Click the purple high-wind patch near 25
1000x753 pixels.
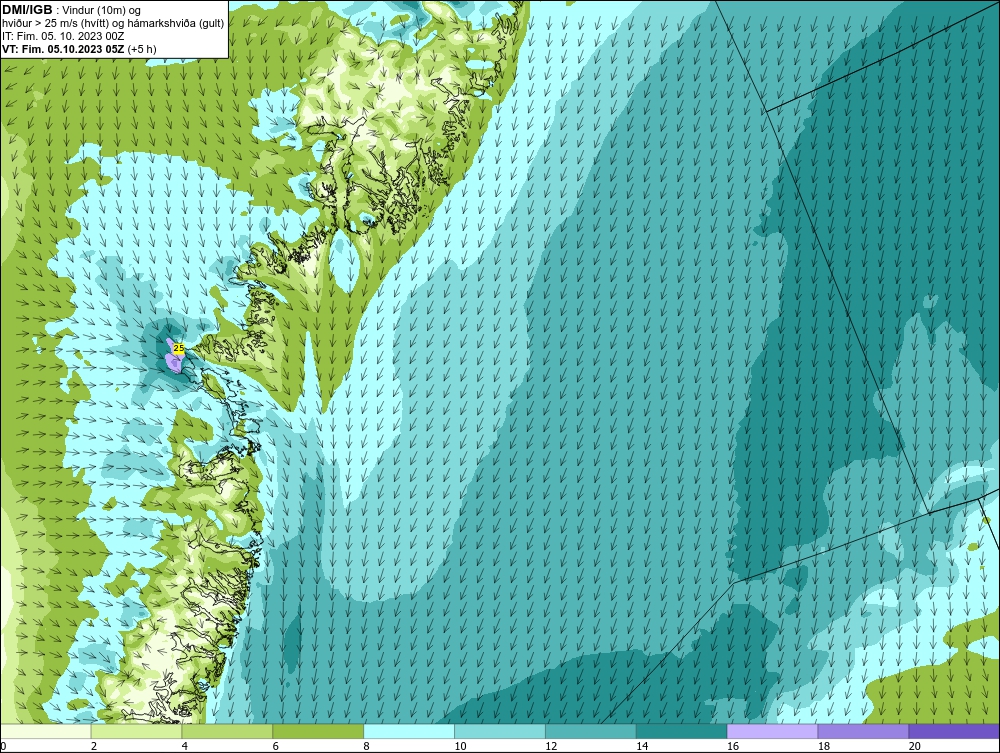pyautogui.click(x=173, y=361)
